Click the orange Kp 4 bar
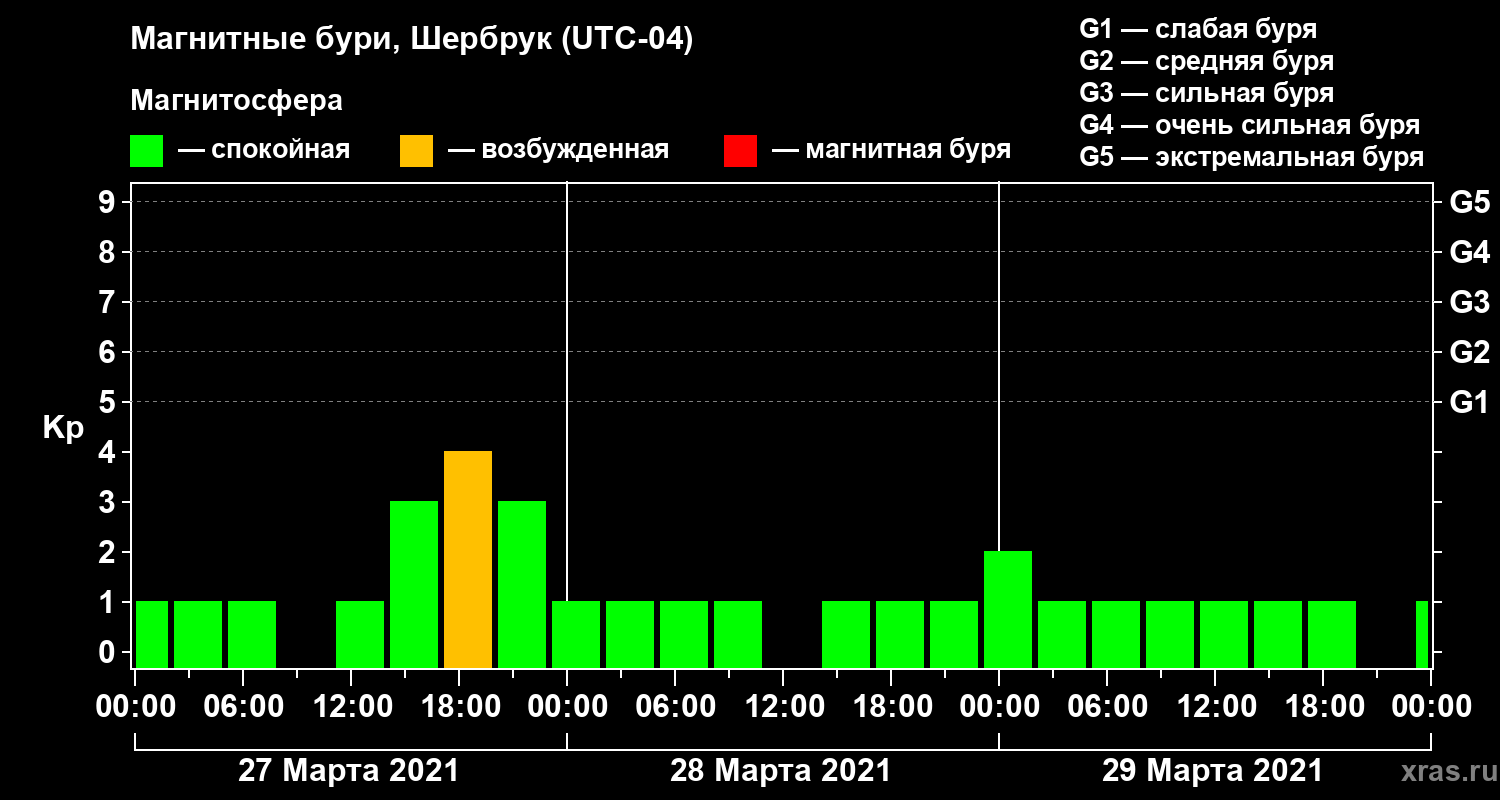This screenshot has height=800, width=1500. (468, 560)
